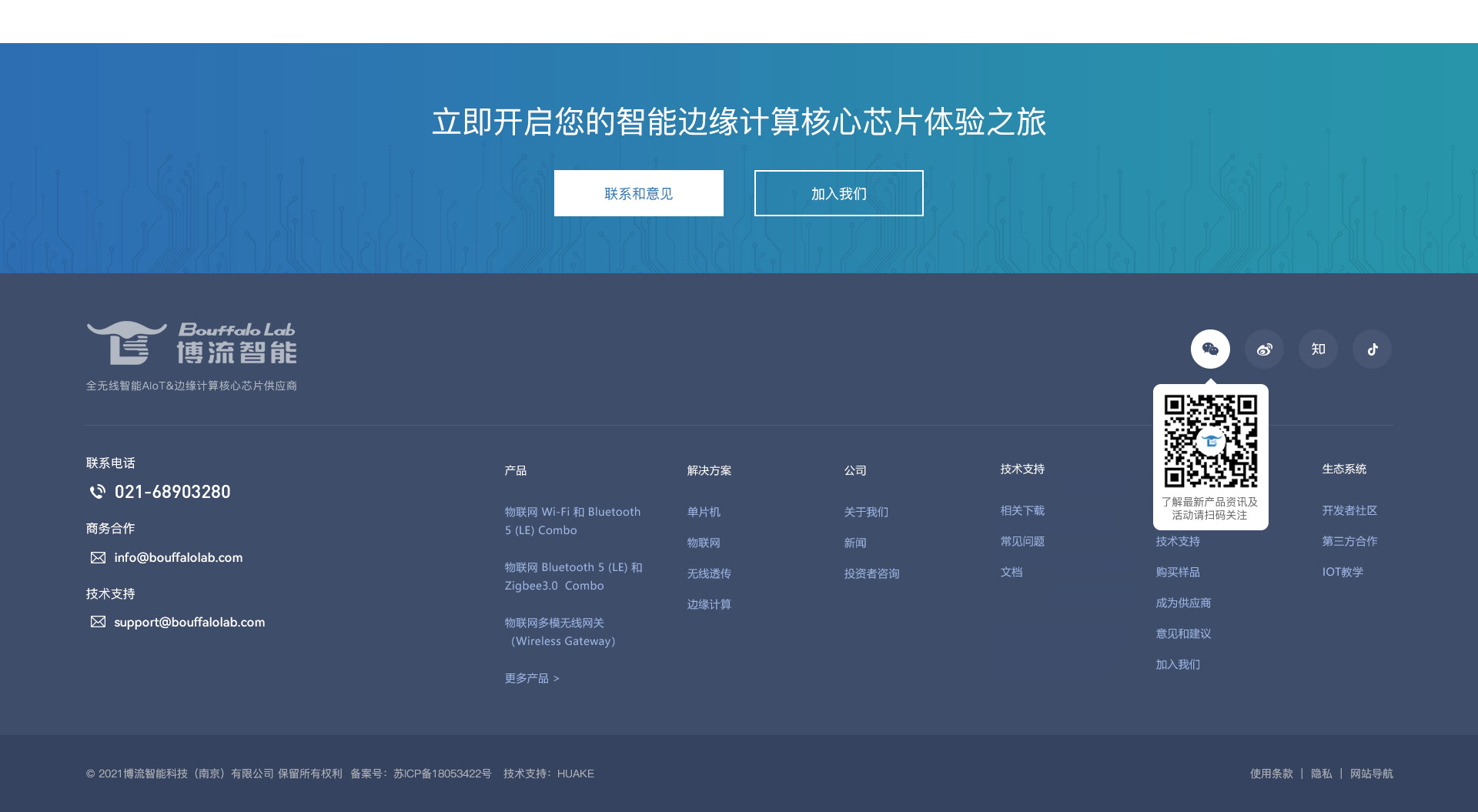Viewport: 1478px width, 812px height.
Task: Visit the 开发者社区 link
Action: 1349,510
